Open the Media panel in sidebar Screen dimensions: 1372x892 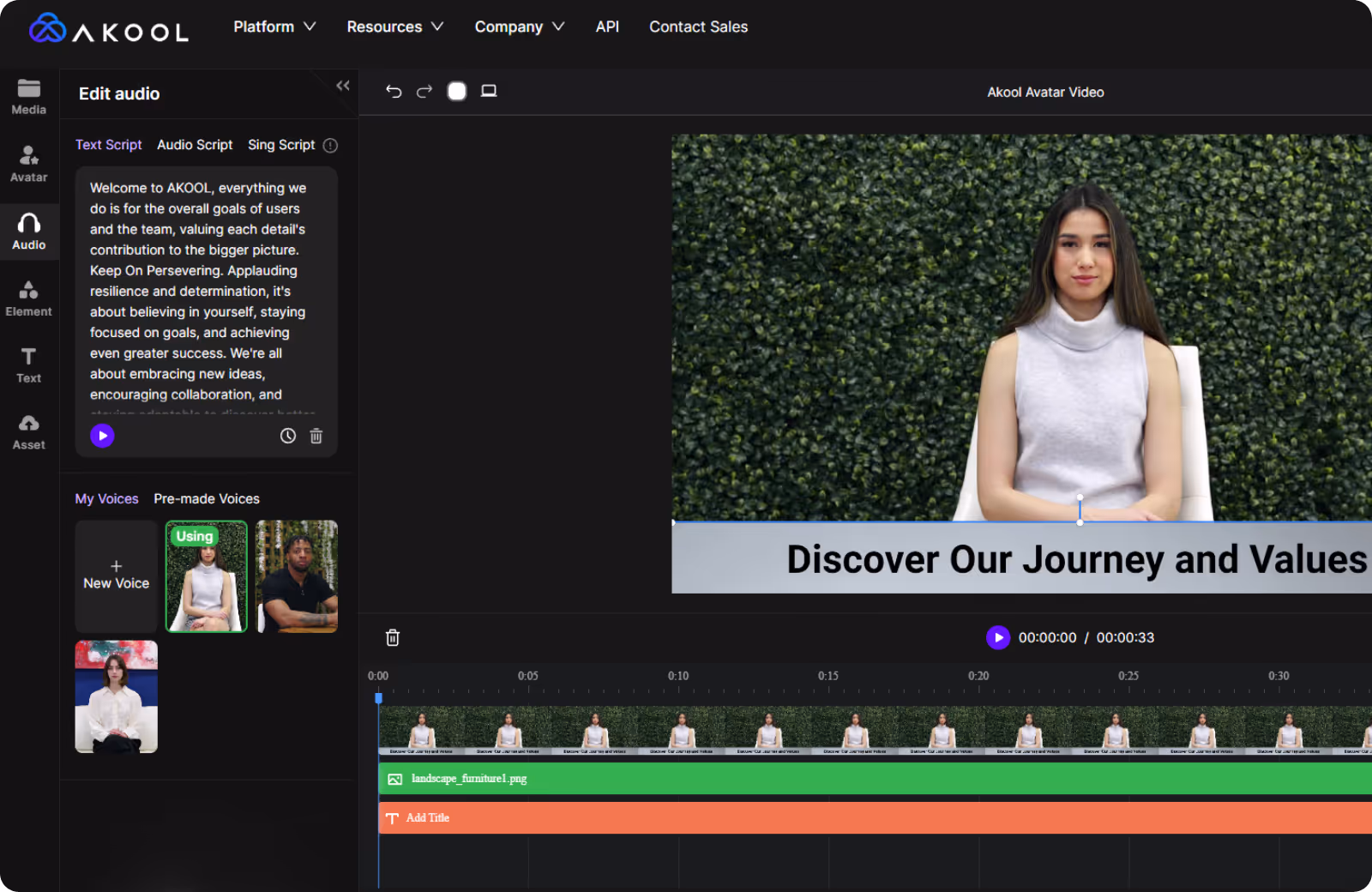pos(29,97)
